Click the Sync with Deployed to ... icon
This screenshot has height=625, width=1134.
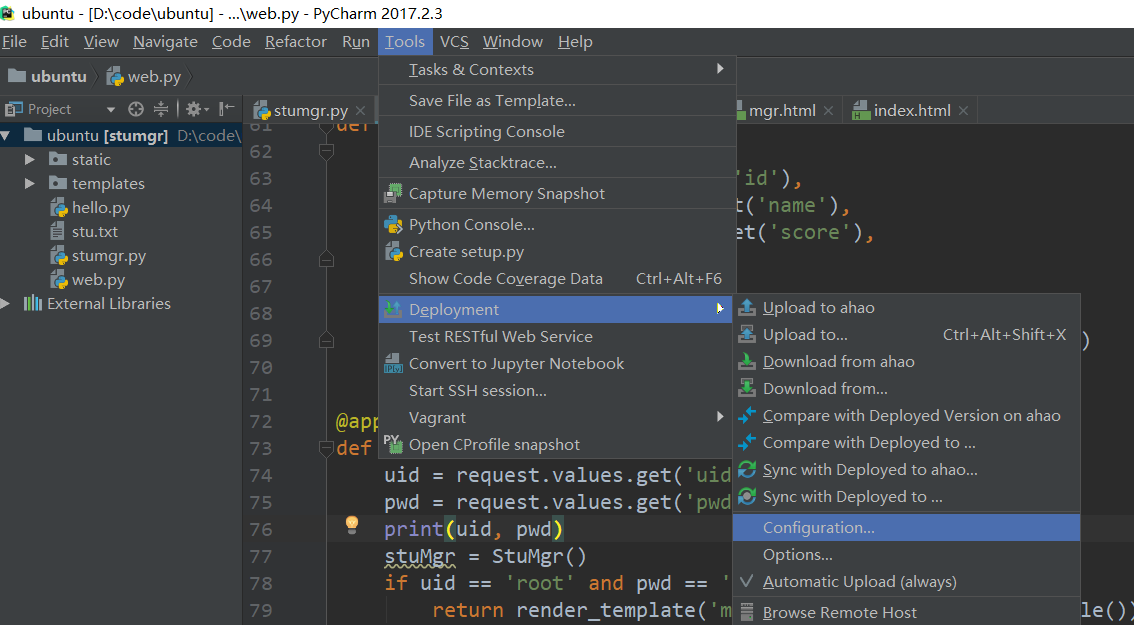pos(747,497)
